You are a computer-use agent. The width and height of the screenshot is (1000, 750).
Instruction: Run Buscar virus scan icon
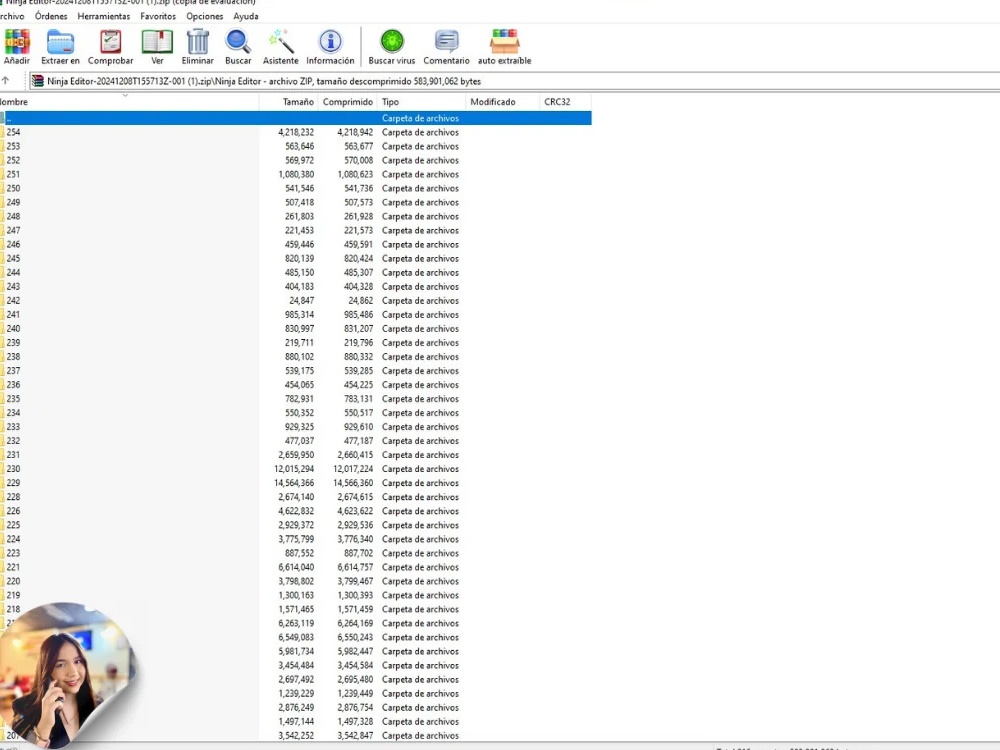[x=392, y=41]
